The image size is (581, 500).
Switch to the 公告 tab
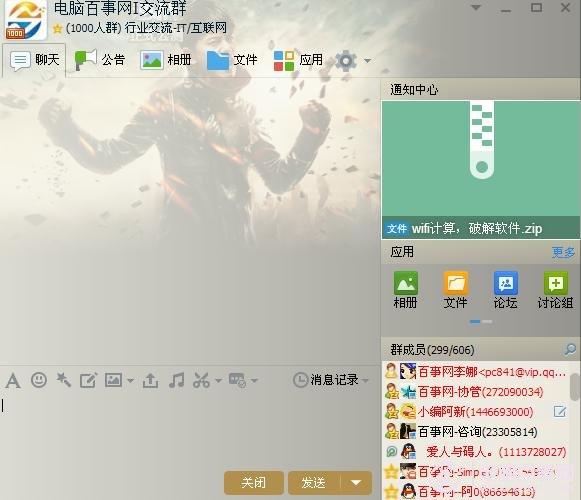click(100, 60)
